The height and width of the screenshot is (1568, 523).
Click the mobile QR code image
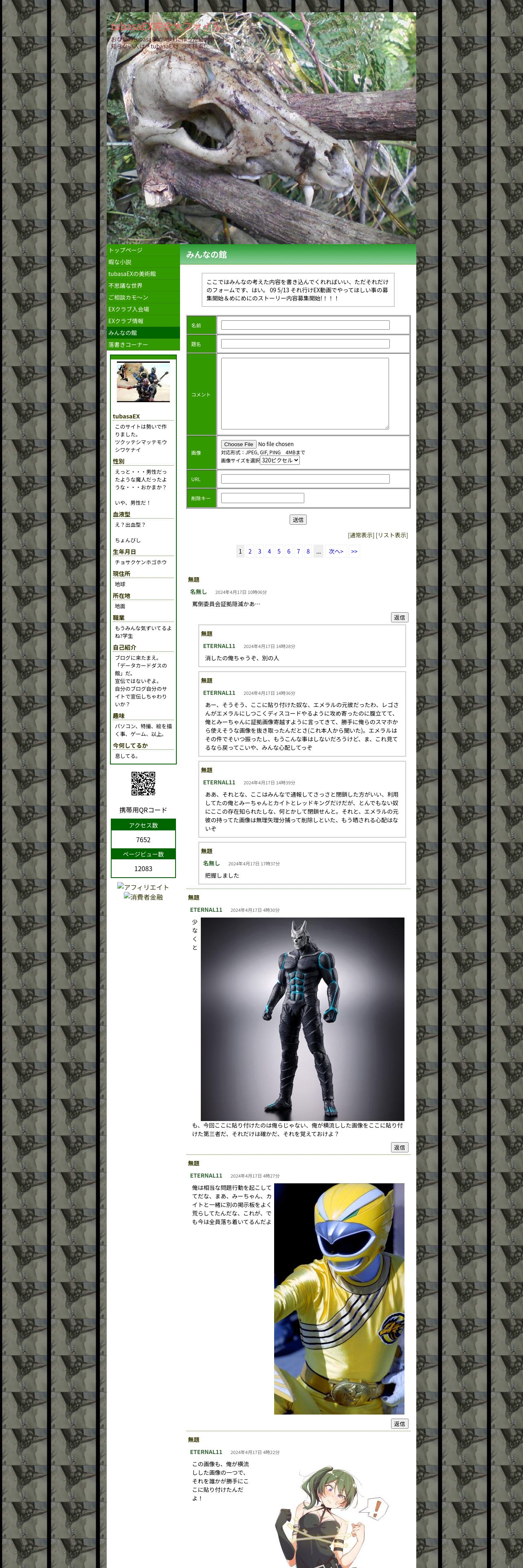pos(143,784)
